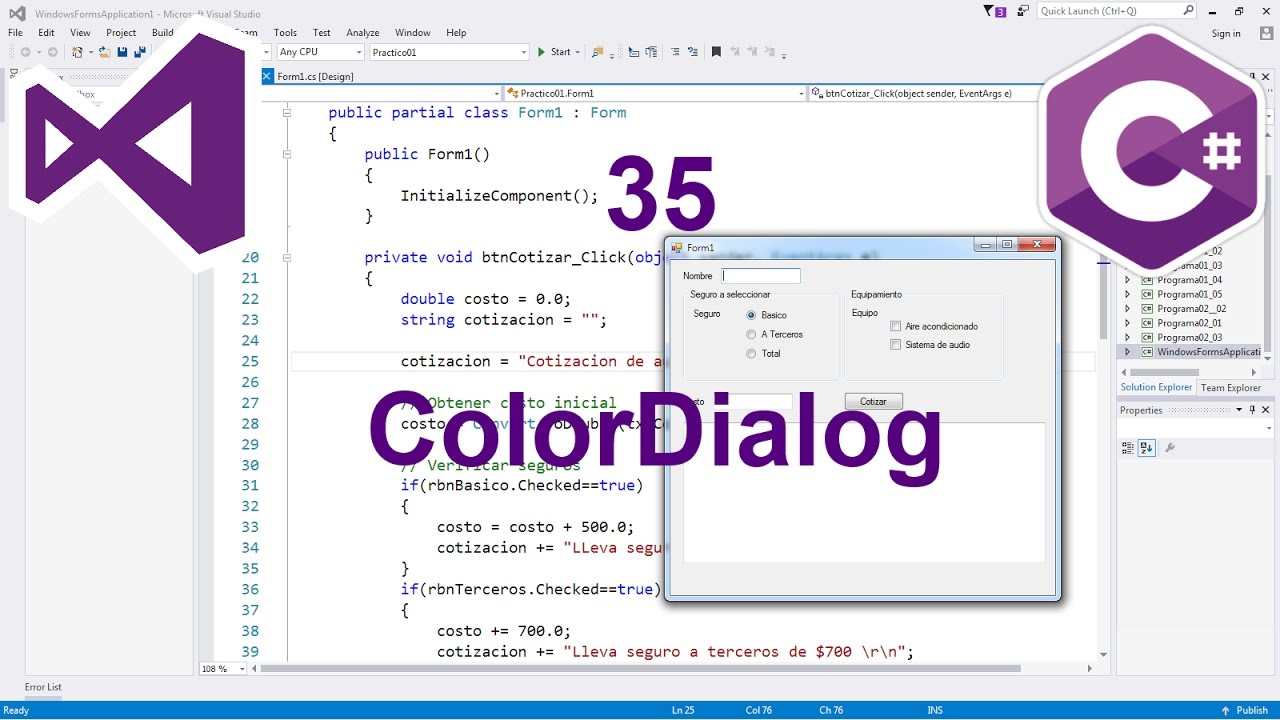Click the New Project toolbar icon

click(x=77, y=52)
